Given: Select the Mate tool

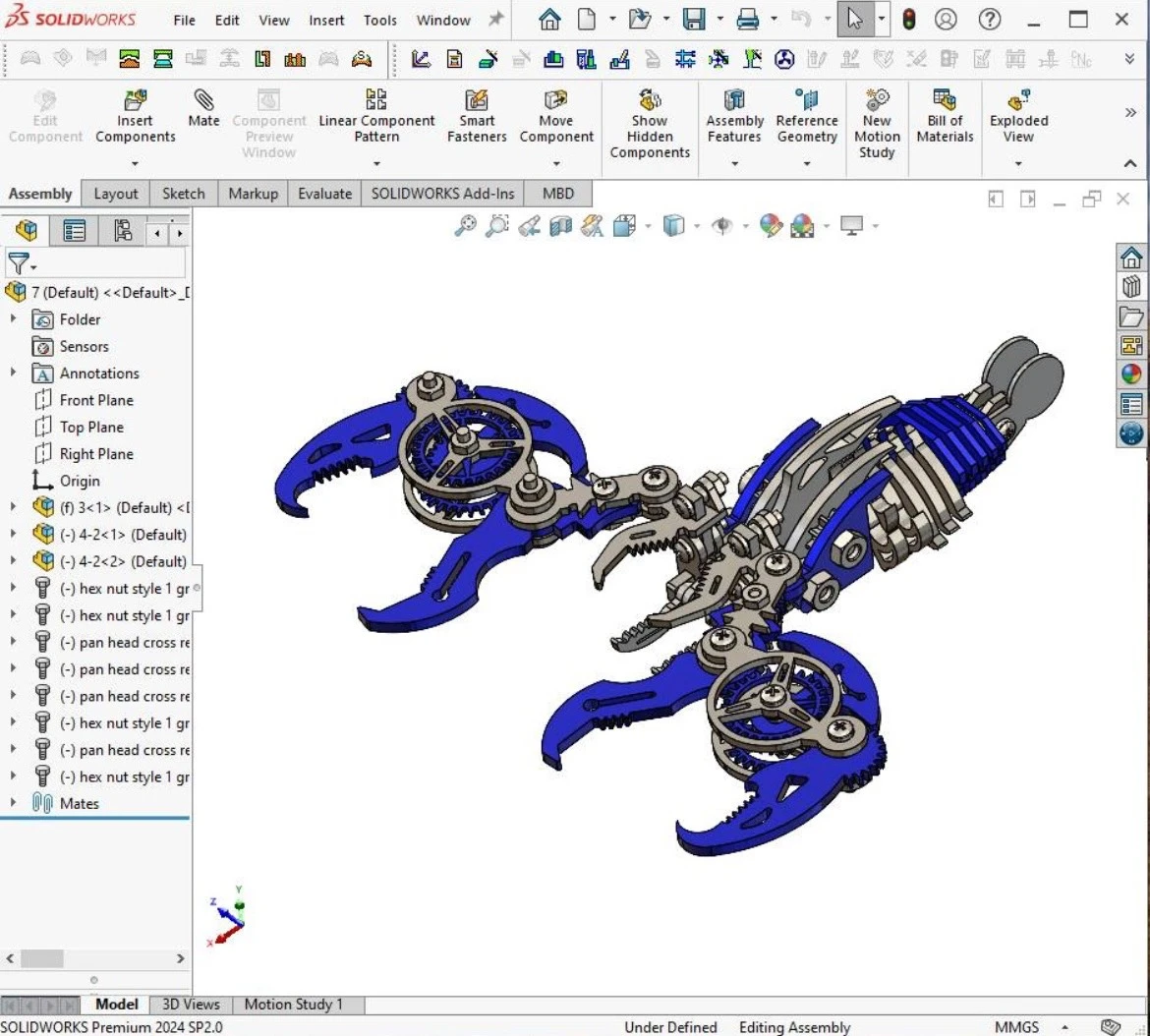Looking at the screenshot, I should (203, 101).
